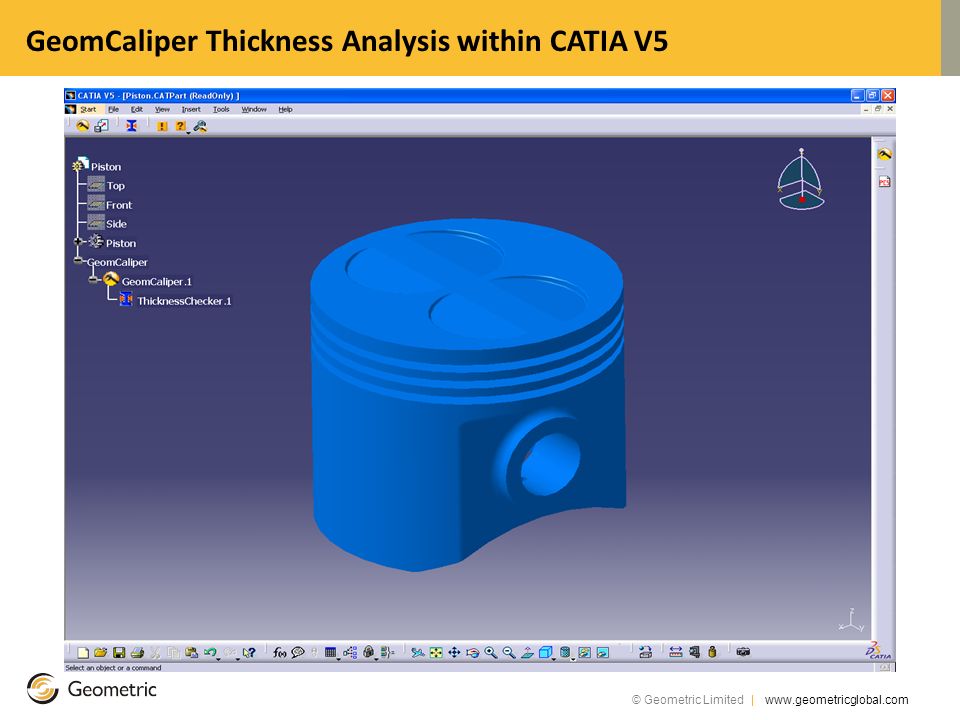Click the red PCS icon in right toolbar
The height and width of the screenshot is (720, 960).
(885, 182)
